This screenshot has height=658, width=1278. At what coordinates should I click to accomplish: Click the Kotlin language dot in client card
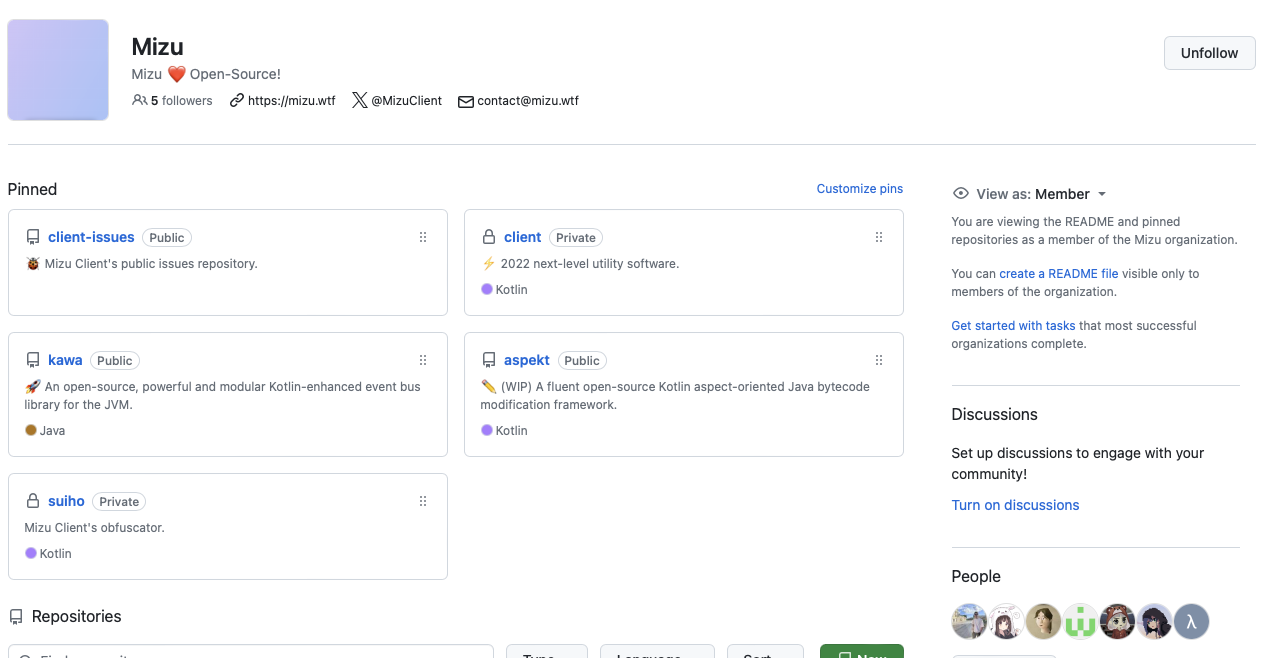[487, 289]
